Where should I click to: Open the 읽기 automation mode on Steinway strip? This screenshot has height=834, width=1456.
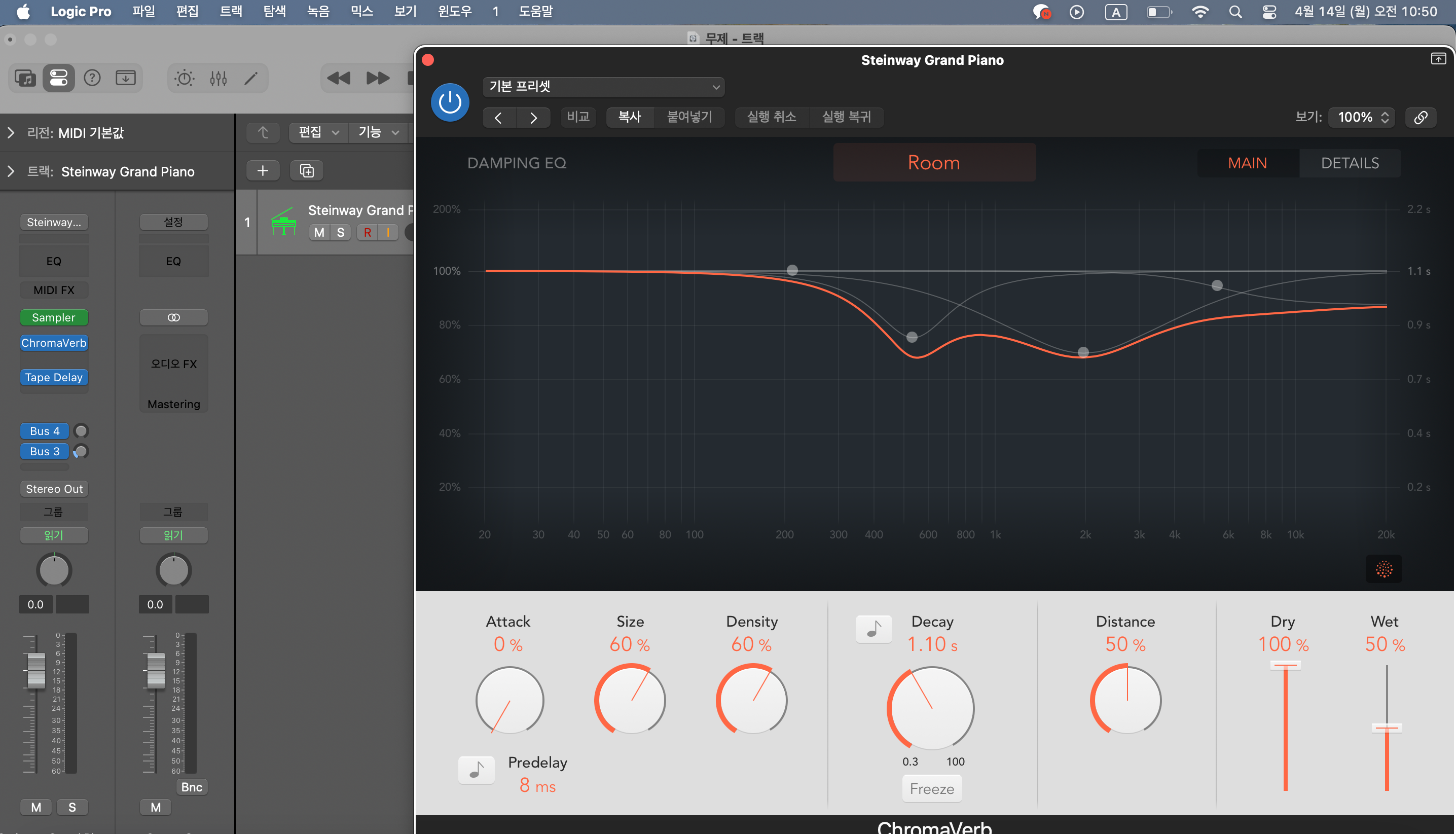(54, 535)
